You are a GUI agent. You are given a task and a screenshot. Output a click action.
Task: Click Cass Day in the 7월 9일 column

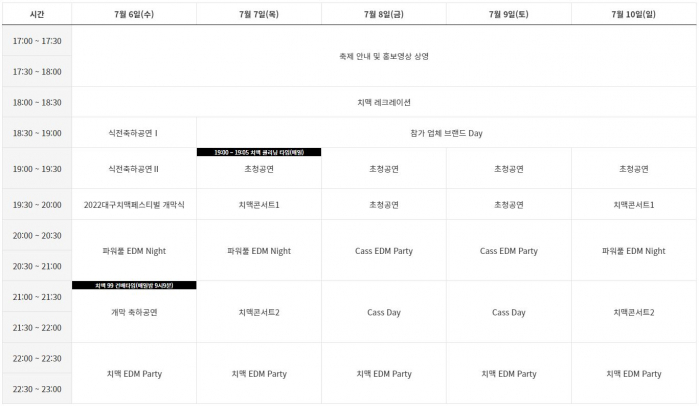[x=508, y=312]
